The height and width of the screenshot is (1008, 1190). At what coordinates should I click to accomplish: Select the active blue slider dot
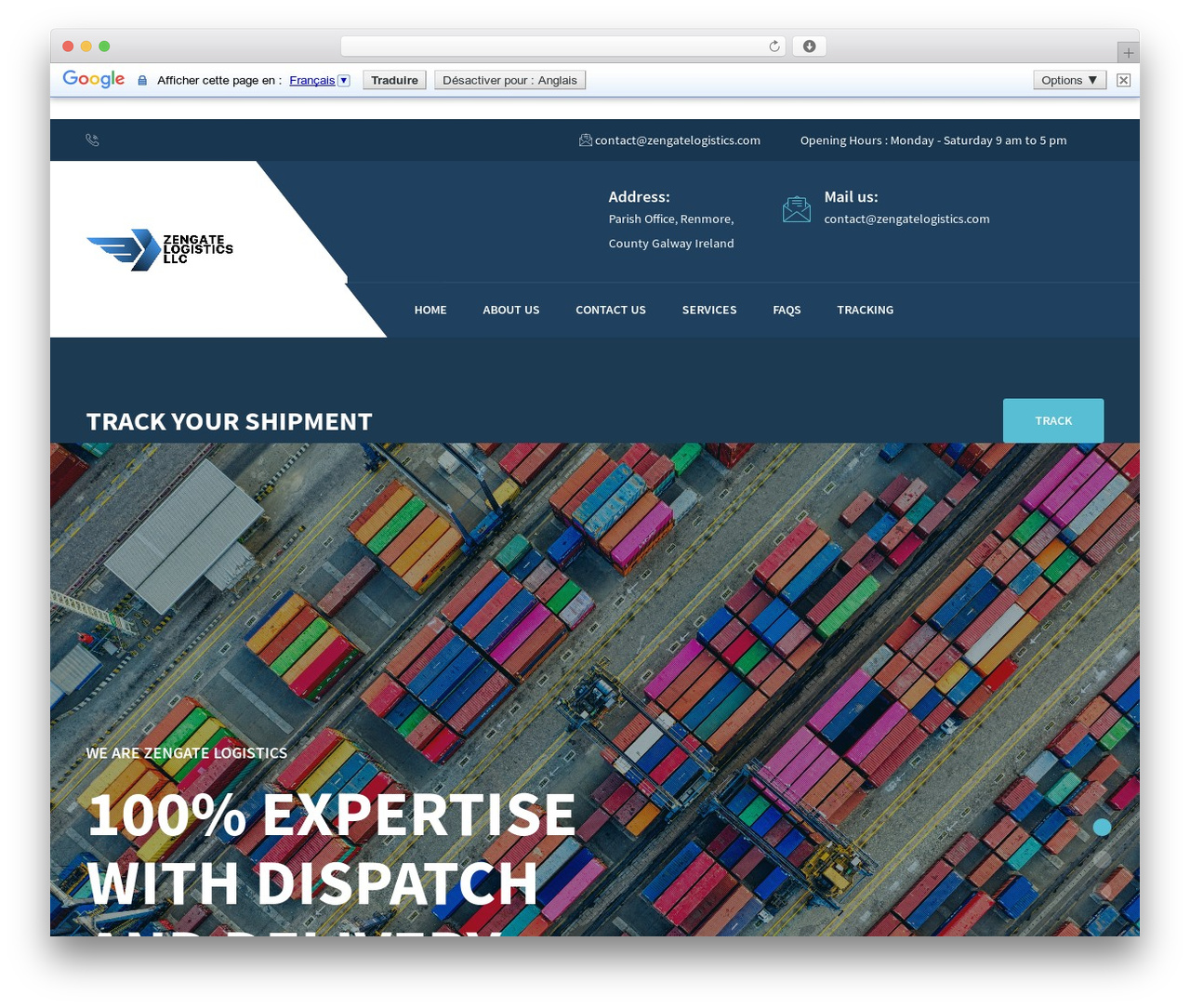[1102, 828]
